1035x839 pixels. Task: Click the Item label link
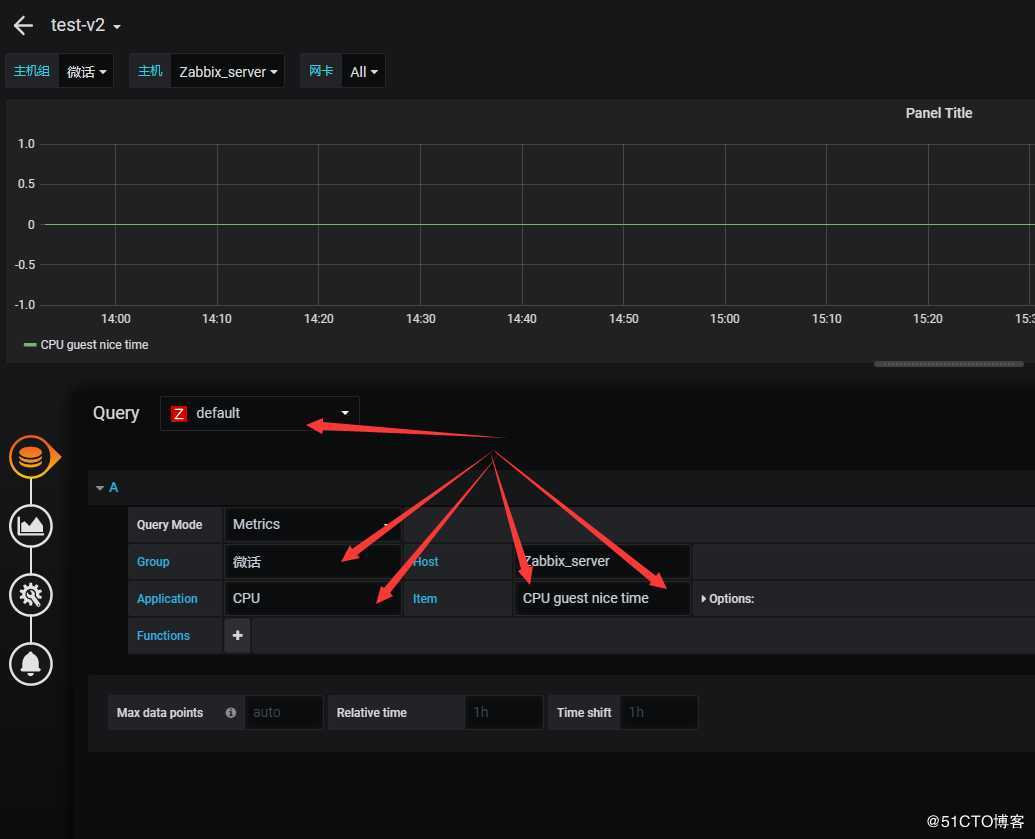[x=424, y=599]
